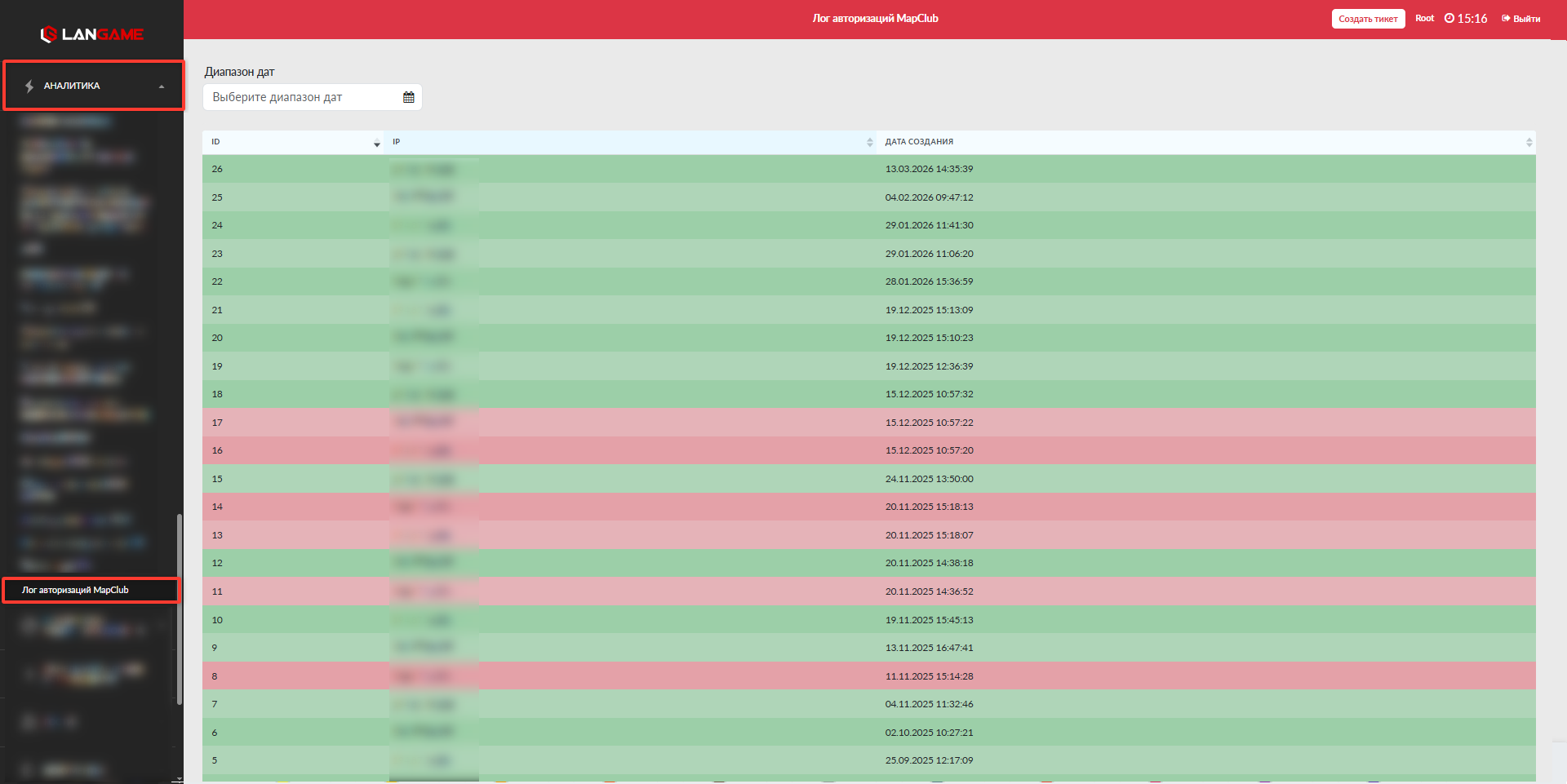1567x784 pixels.
Task: Select ID cell 10
Action: (217, 620)
